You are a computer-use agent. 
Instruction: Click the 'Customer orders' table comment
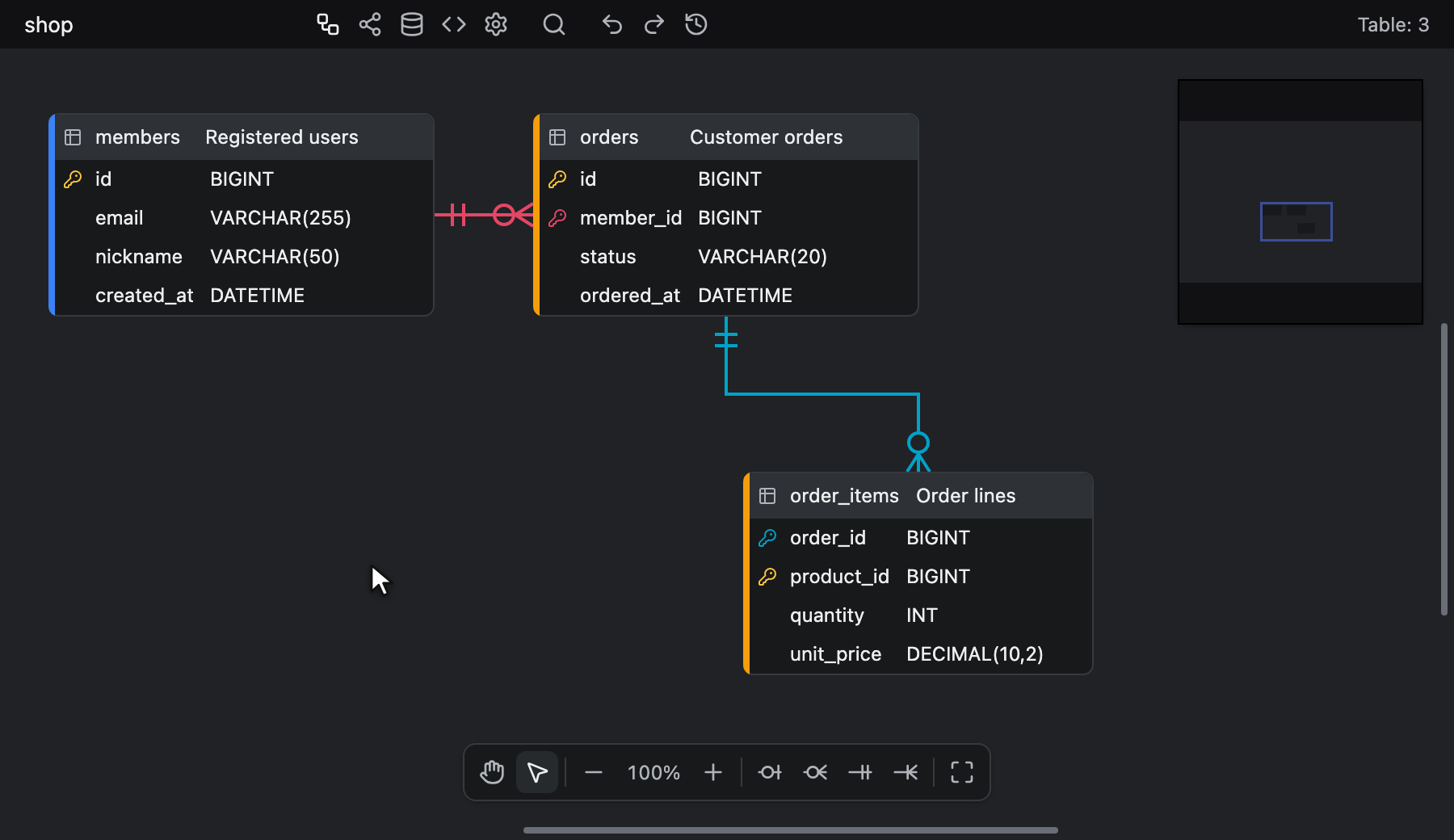[x=767, y=137]
